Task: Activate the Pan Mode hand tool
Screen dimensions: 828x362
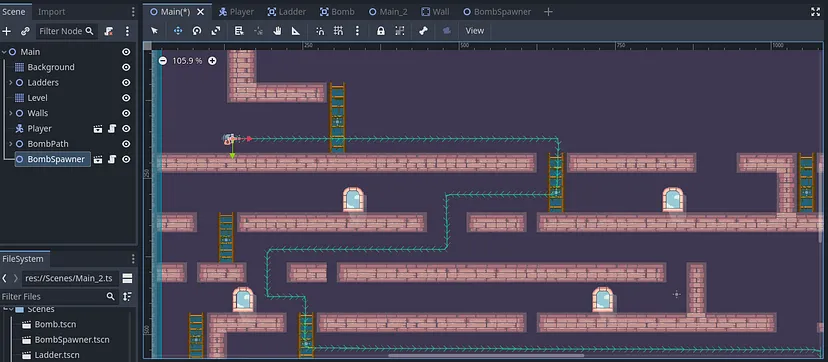Action: click(277, 31)
